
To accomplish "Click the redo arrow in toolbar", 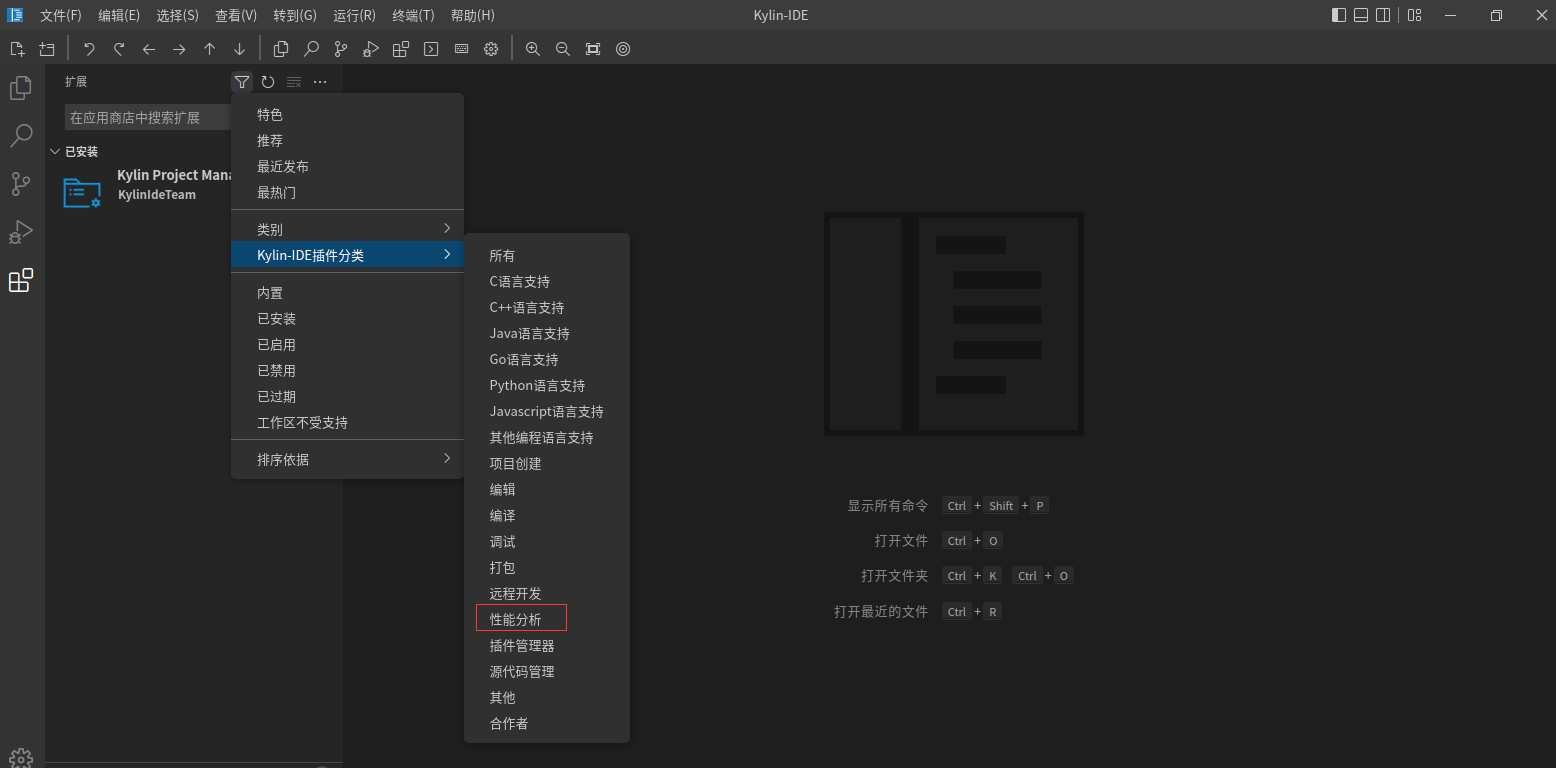I will (119, 49).
